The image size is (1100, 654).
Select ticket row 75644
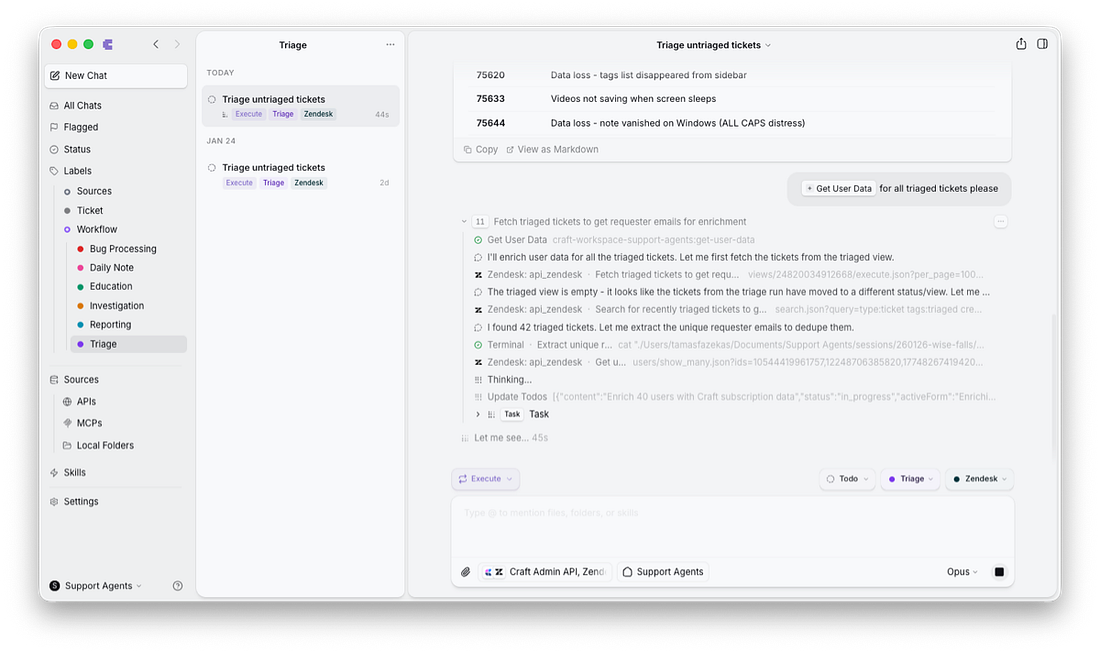732,123
